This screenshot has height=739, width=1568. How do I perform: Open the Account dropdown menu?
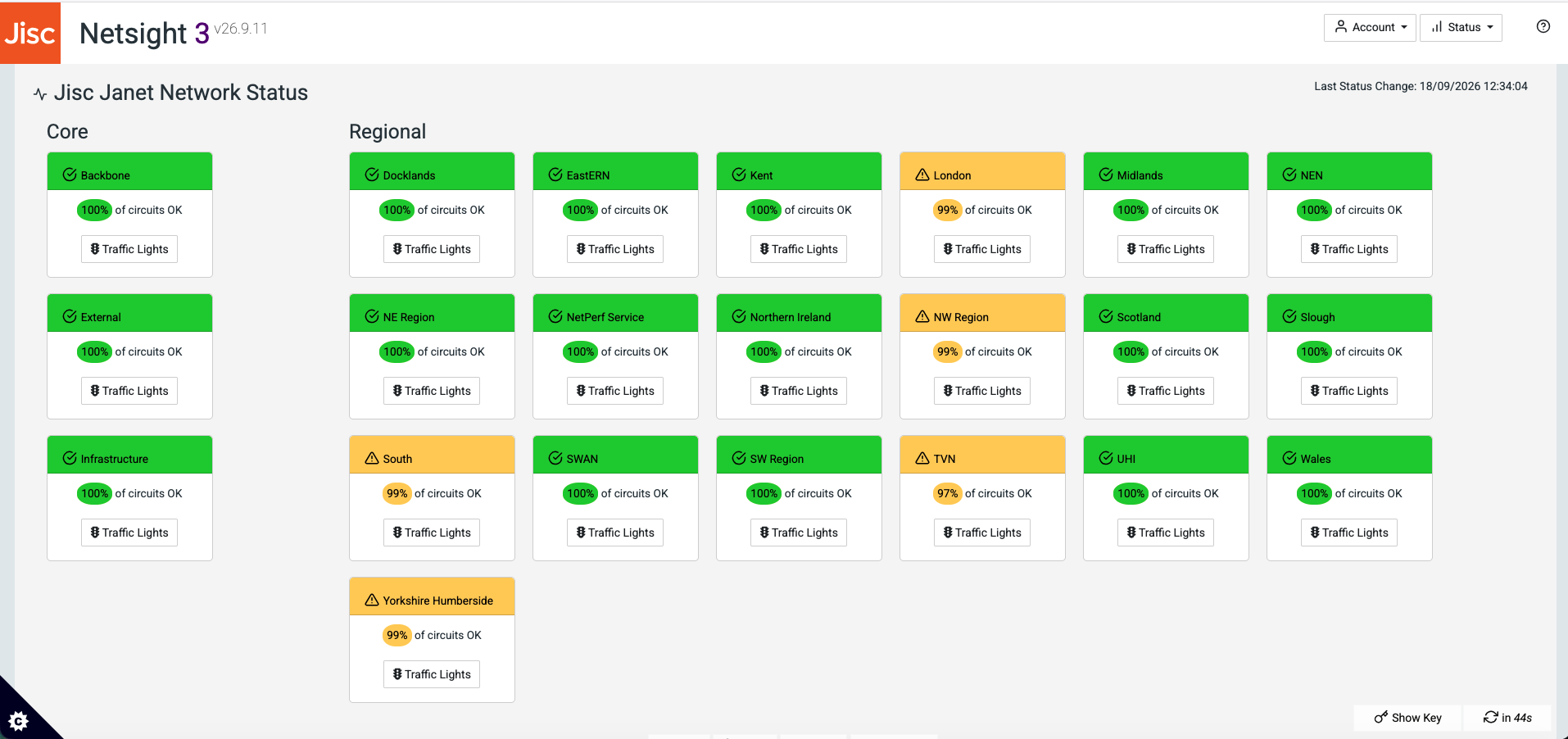[1370, 27]
